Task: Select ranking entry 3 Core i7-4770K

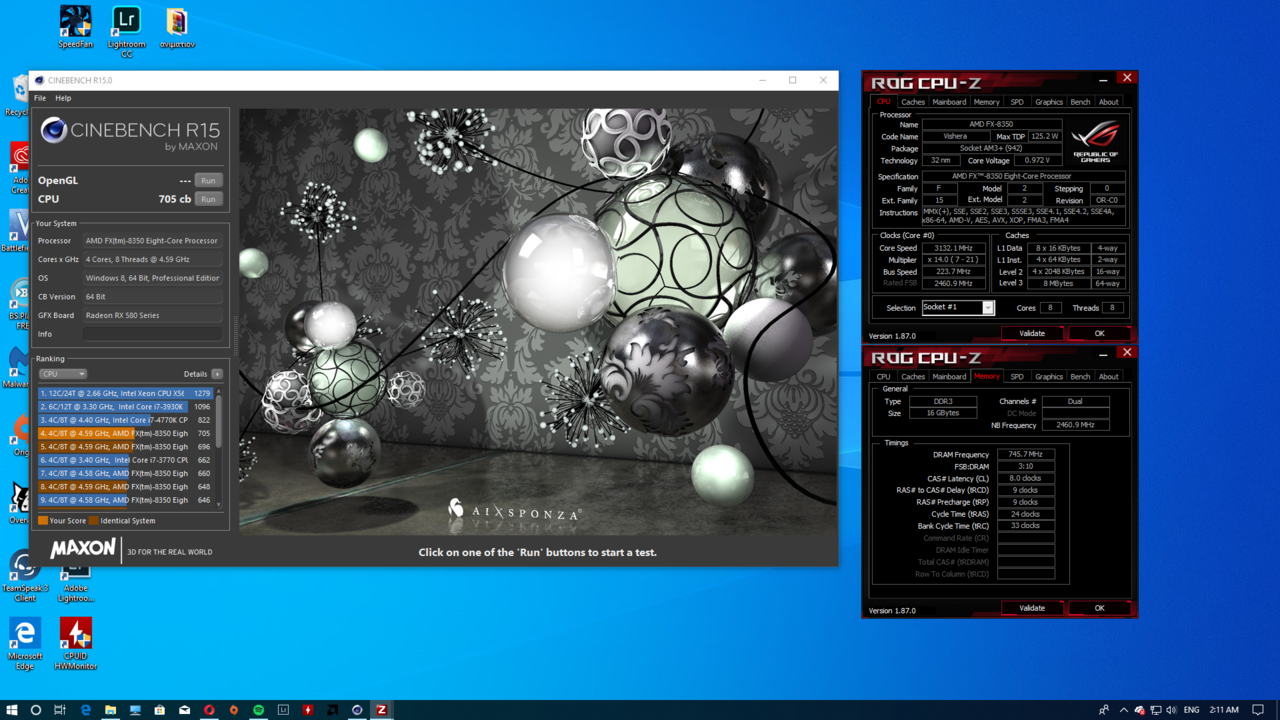Action: point(125,420)
